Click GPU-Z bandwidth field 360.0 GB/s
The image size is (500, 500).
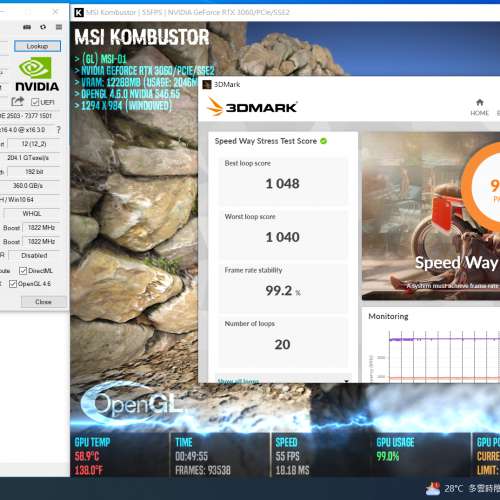tap(30, 186)
